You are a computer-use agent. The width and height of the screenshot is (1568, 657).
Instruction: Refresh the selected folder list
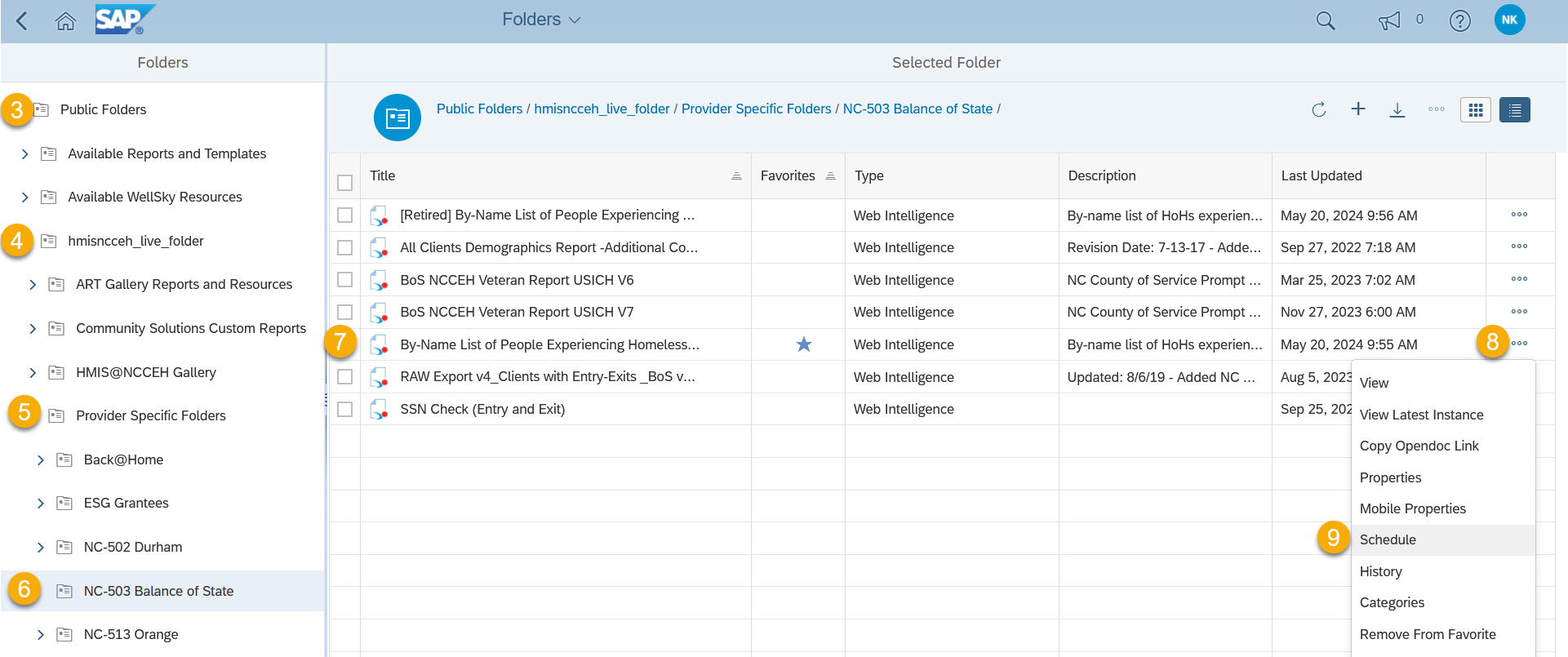pos(1319,109)
